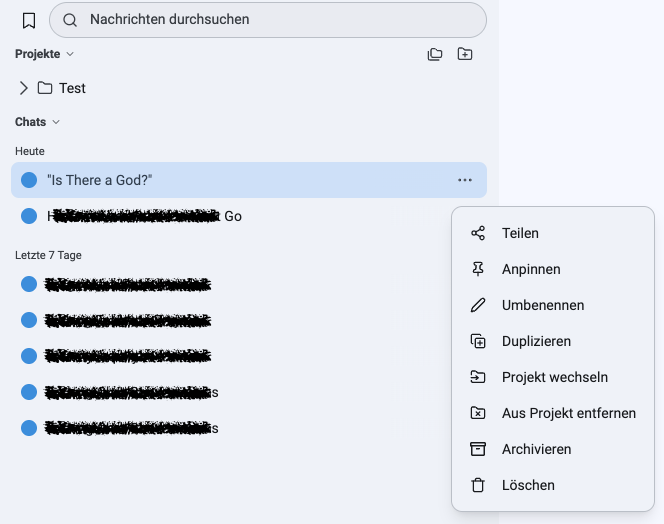Viewport: 664px width, 524px height.
Task: Click the stacked folders icon
Action: click(435, 54)
